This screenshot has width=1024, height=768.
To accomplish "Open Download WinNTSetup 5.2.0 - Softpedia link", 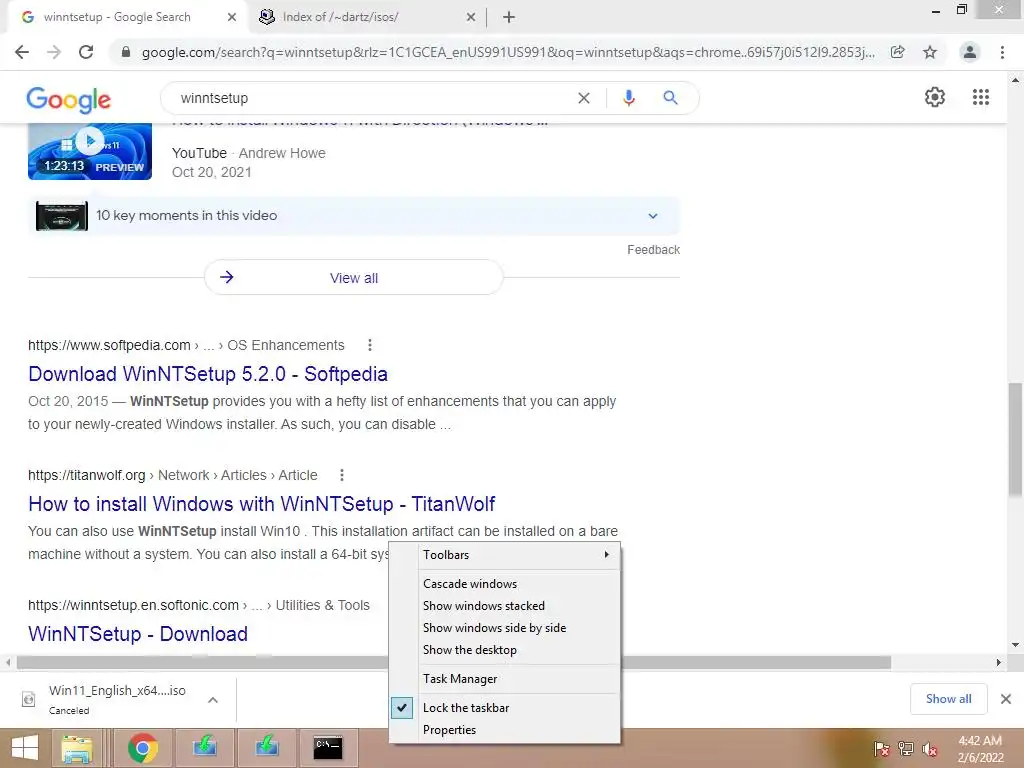I will [208, 374].
